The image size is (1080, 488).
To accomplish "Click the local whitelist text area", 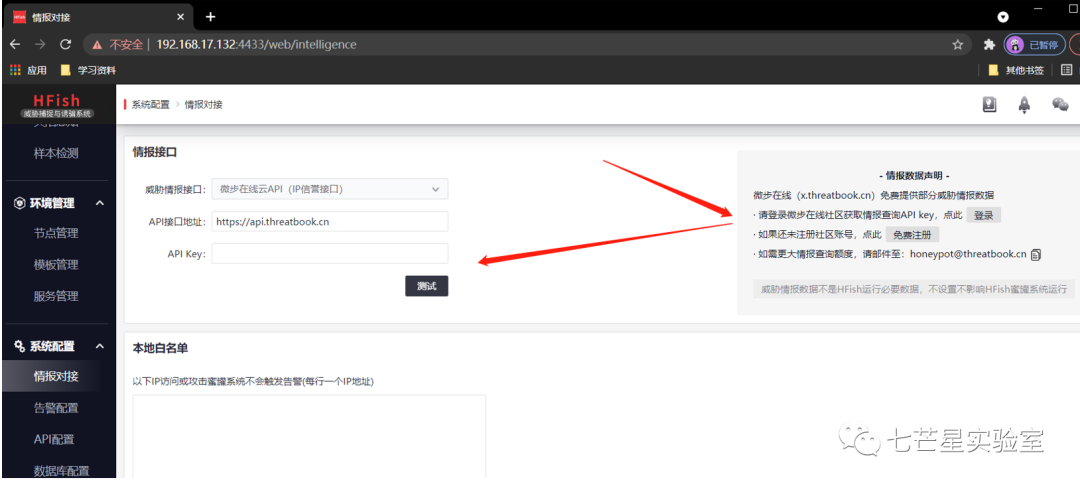I will 309,436.
